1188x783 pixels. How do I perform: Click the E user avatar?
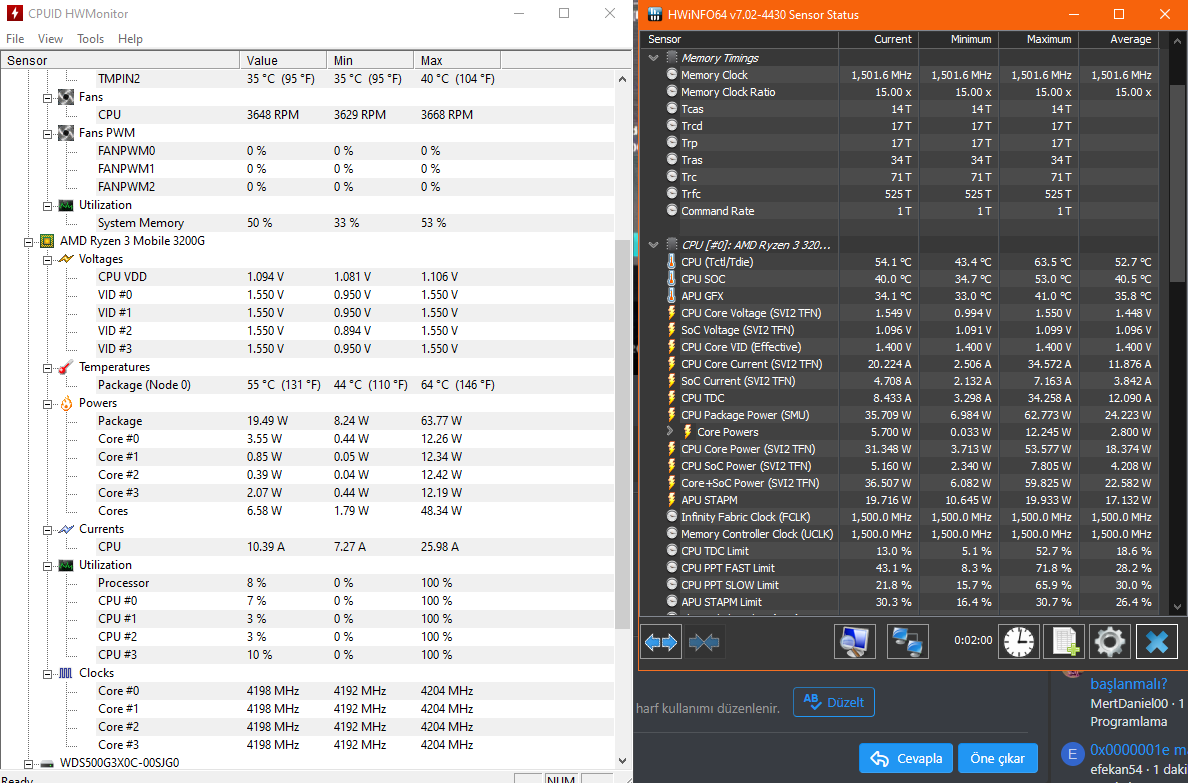pos(1071,755)
